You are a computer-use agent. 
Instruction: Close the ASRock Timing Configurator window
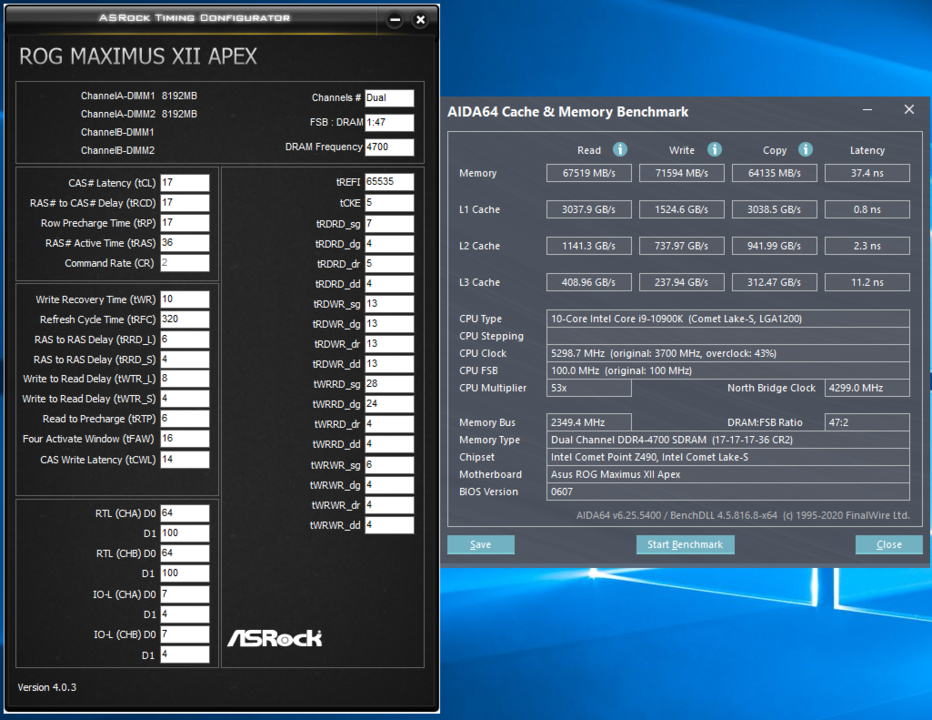420,20
